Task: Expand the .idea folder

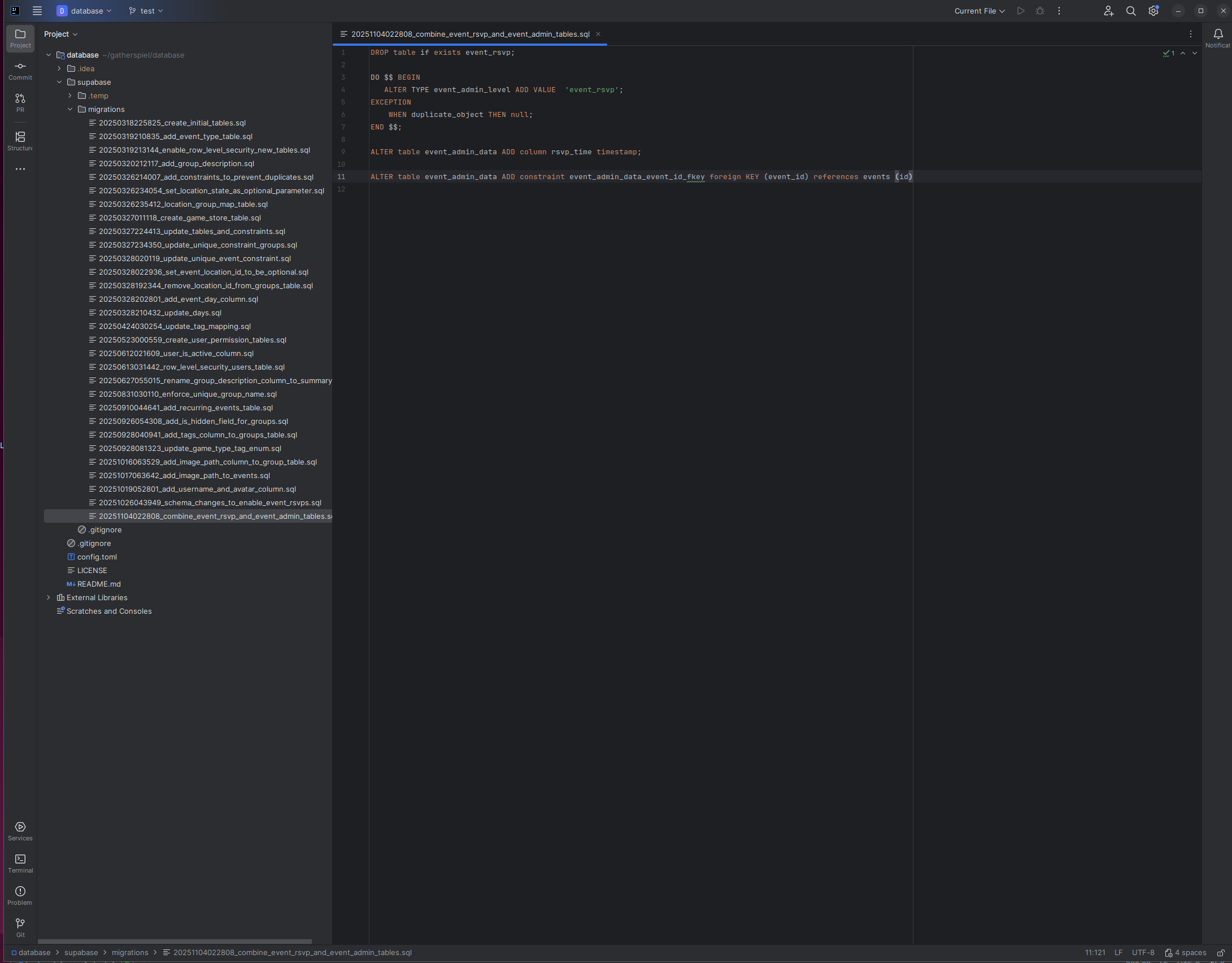Action: point(59,68)
